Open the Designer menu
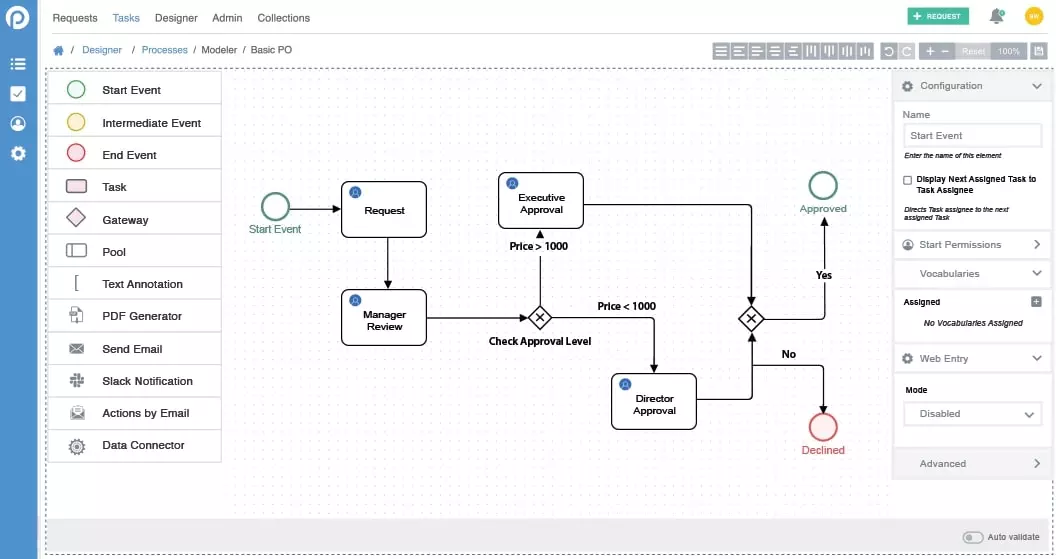Screen dimensions: 1056x559 176,18
